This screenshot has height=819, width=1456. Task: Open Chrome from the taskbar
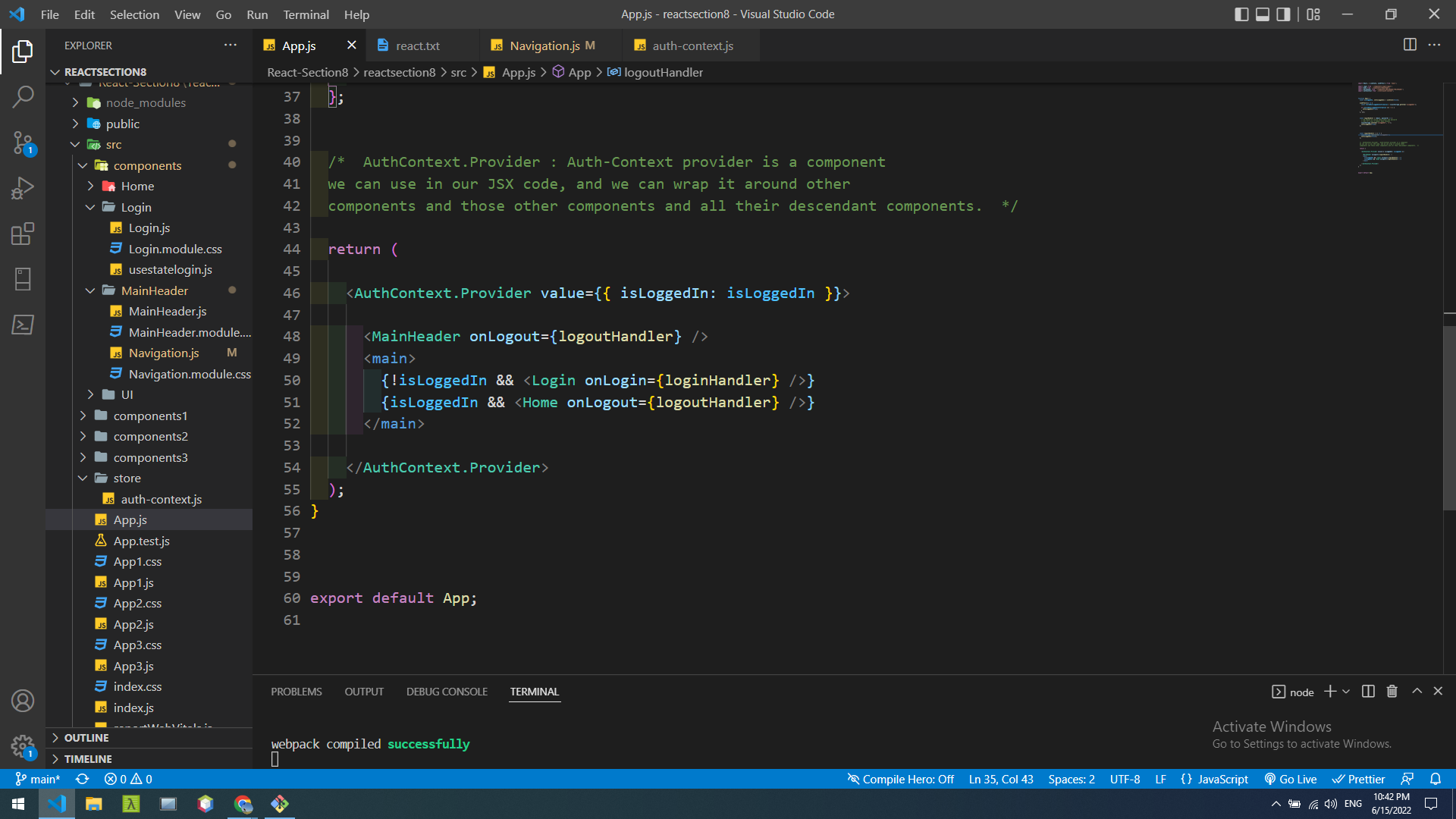pyautogui.click(x=243, y=804)
